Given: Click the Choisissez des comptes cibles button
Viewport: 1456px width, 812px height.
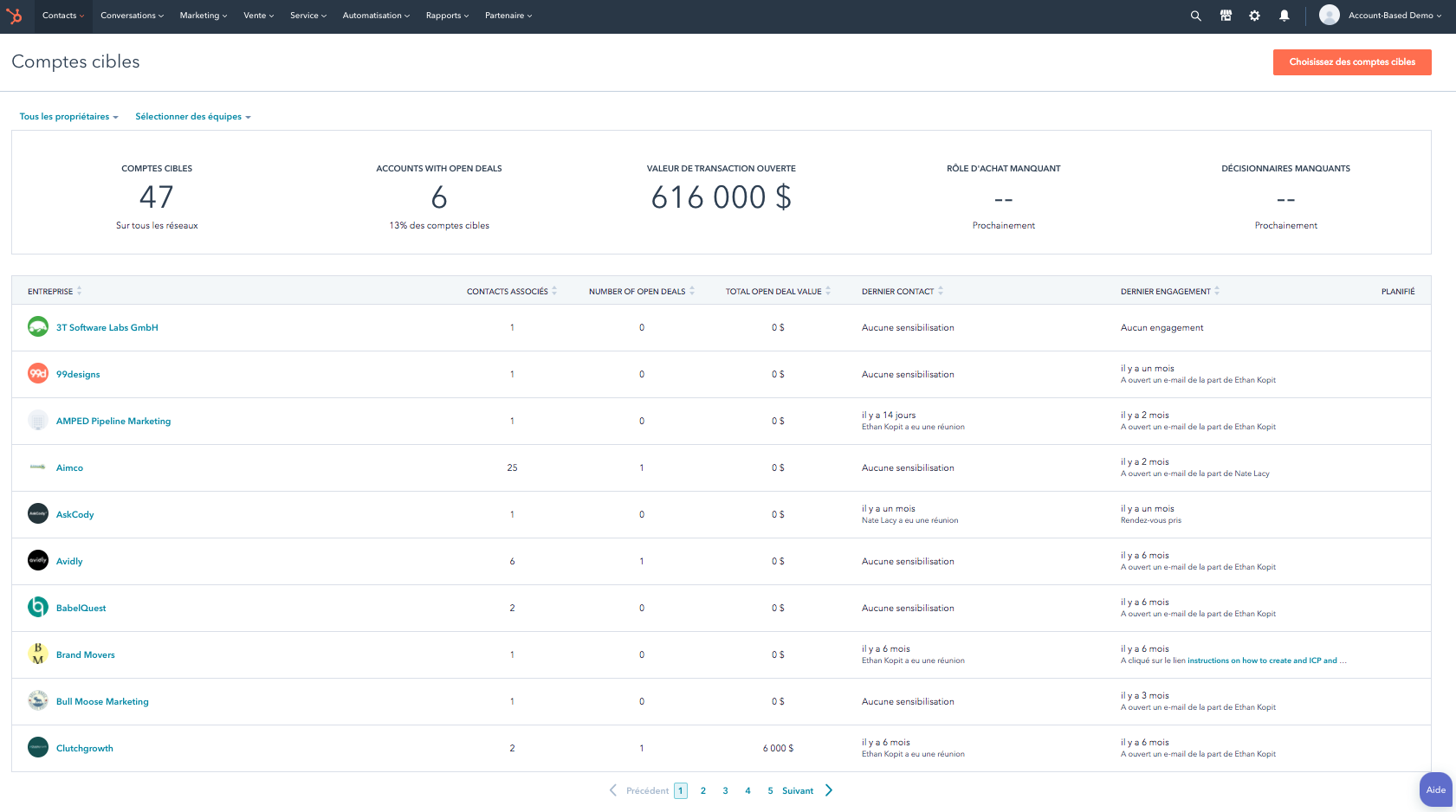Looking at the screenshot, I should pos(1352,61).
